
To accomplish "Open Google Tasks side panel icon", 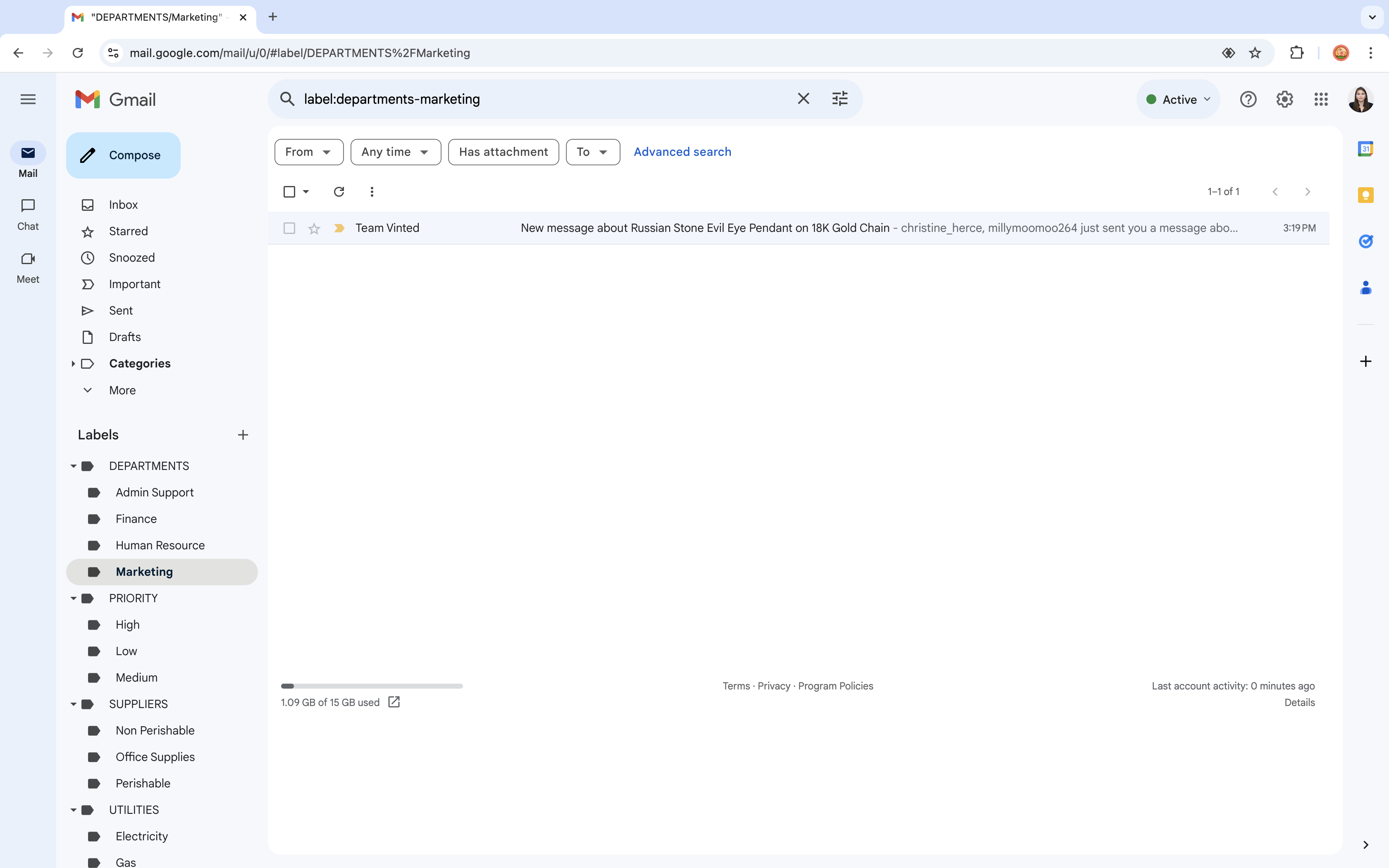I will (1365, 241).
